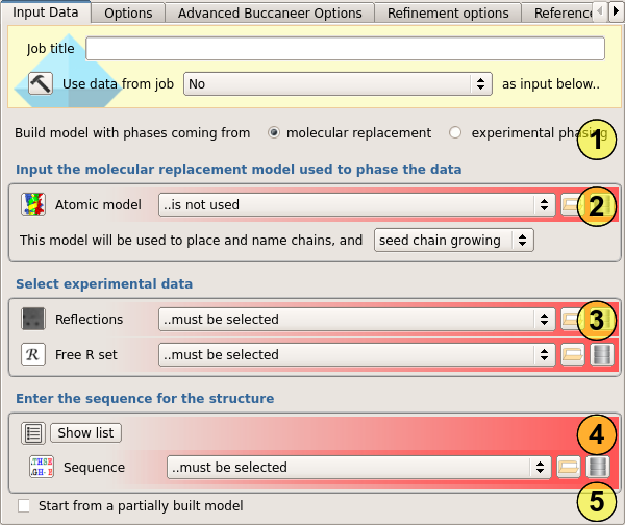The width and height of the screenshot is (625, 525).
Task: Open database for Free R set
Action: coord(601,354)
